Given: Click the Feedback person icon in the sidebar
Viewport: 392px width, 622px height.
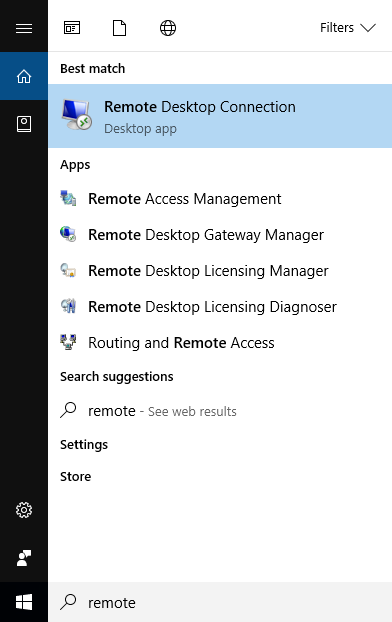Looking at the screenshot, I should 24,558.
